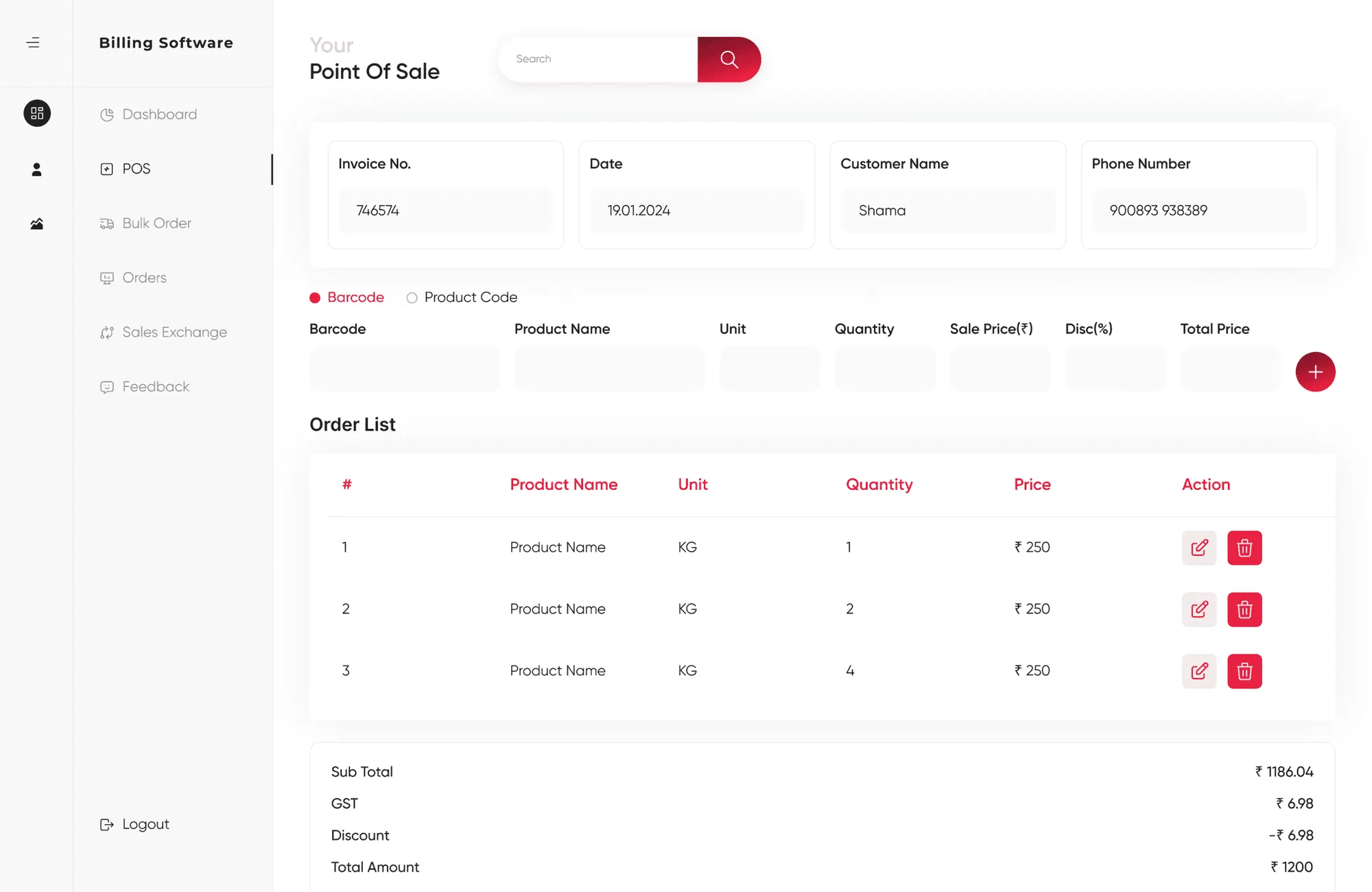Edit order row 2 with pencil icon

(x=1199, y=609)
